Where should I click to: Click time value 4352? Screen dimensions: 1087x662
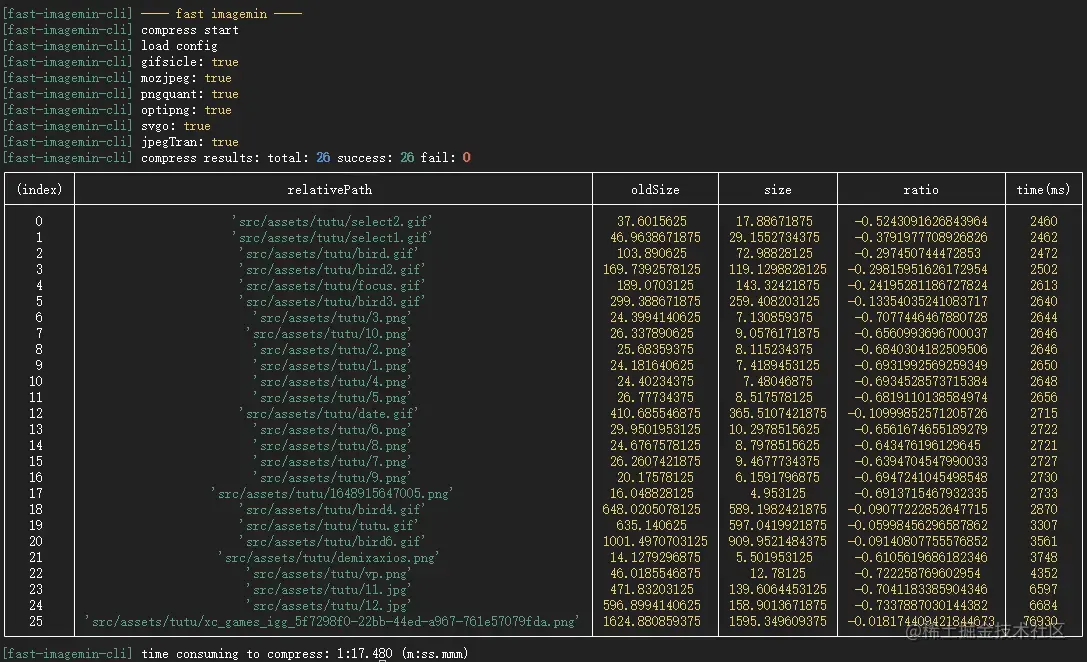click(1043, 573)
